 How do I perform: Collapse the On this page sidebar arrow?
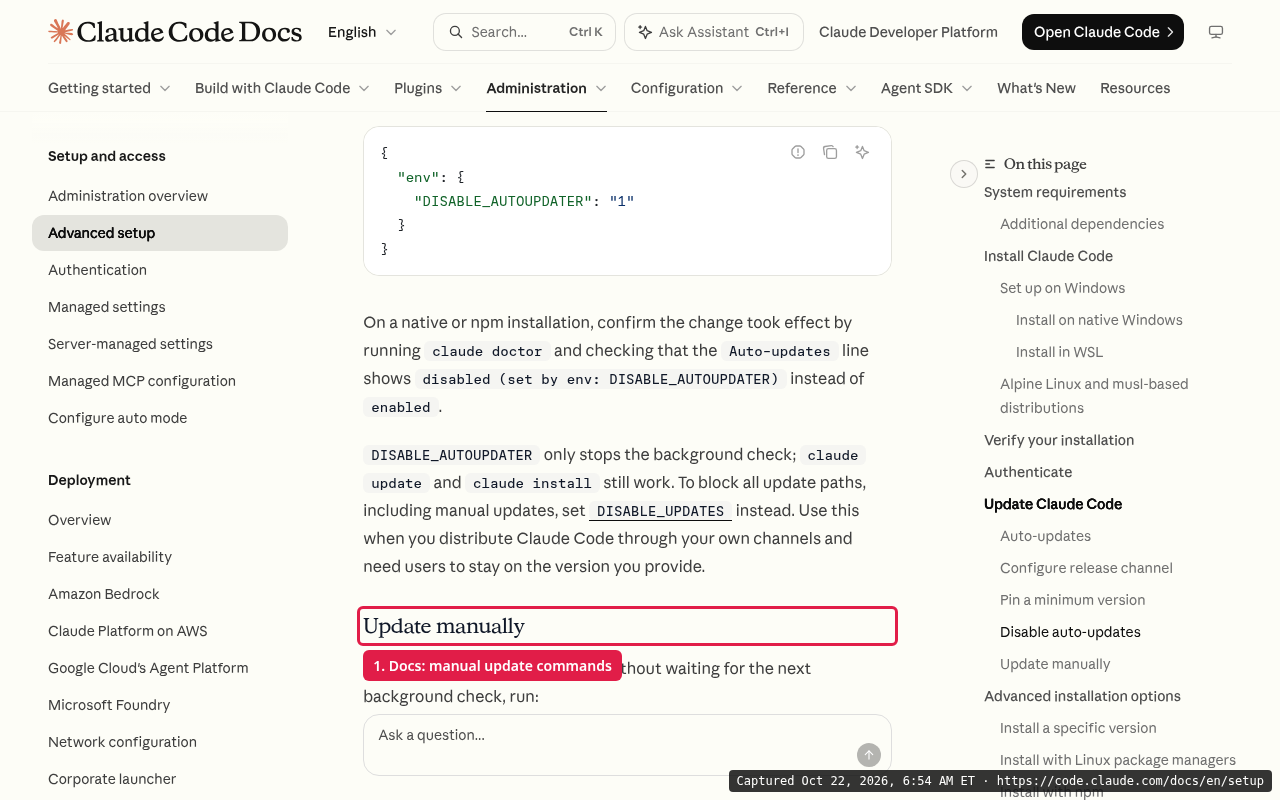point(963,174)
